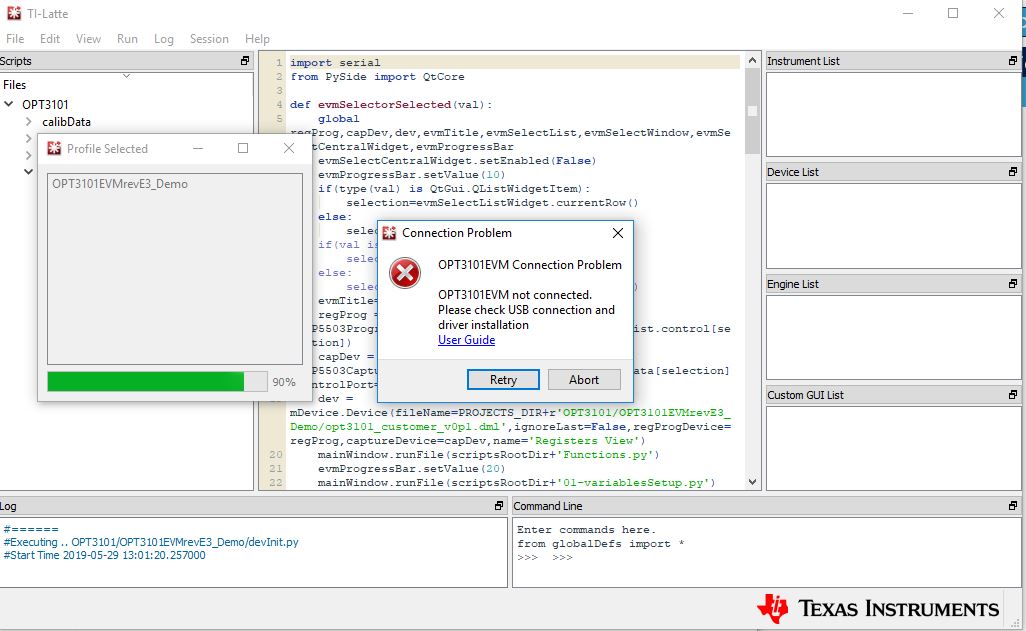Click the float icon on the Log panel header
Screen dimensions: 1026x631
[500, 506]
